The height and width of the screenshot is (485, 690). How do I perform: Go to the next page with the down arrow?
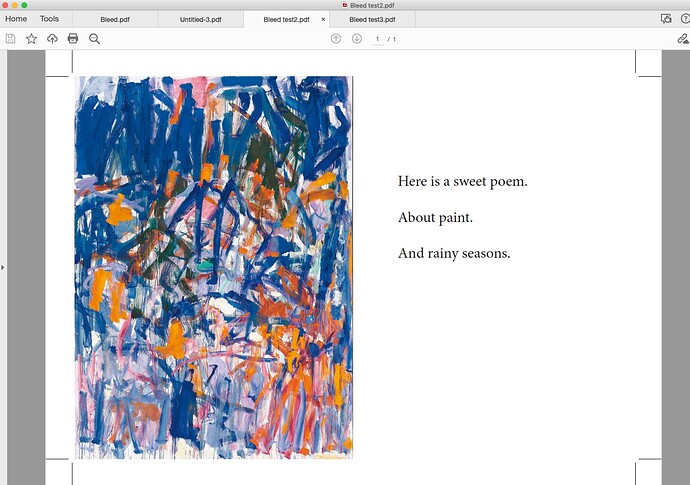coord(357,39)
